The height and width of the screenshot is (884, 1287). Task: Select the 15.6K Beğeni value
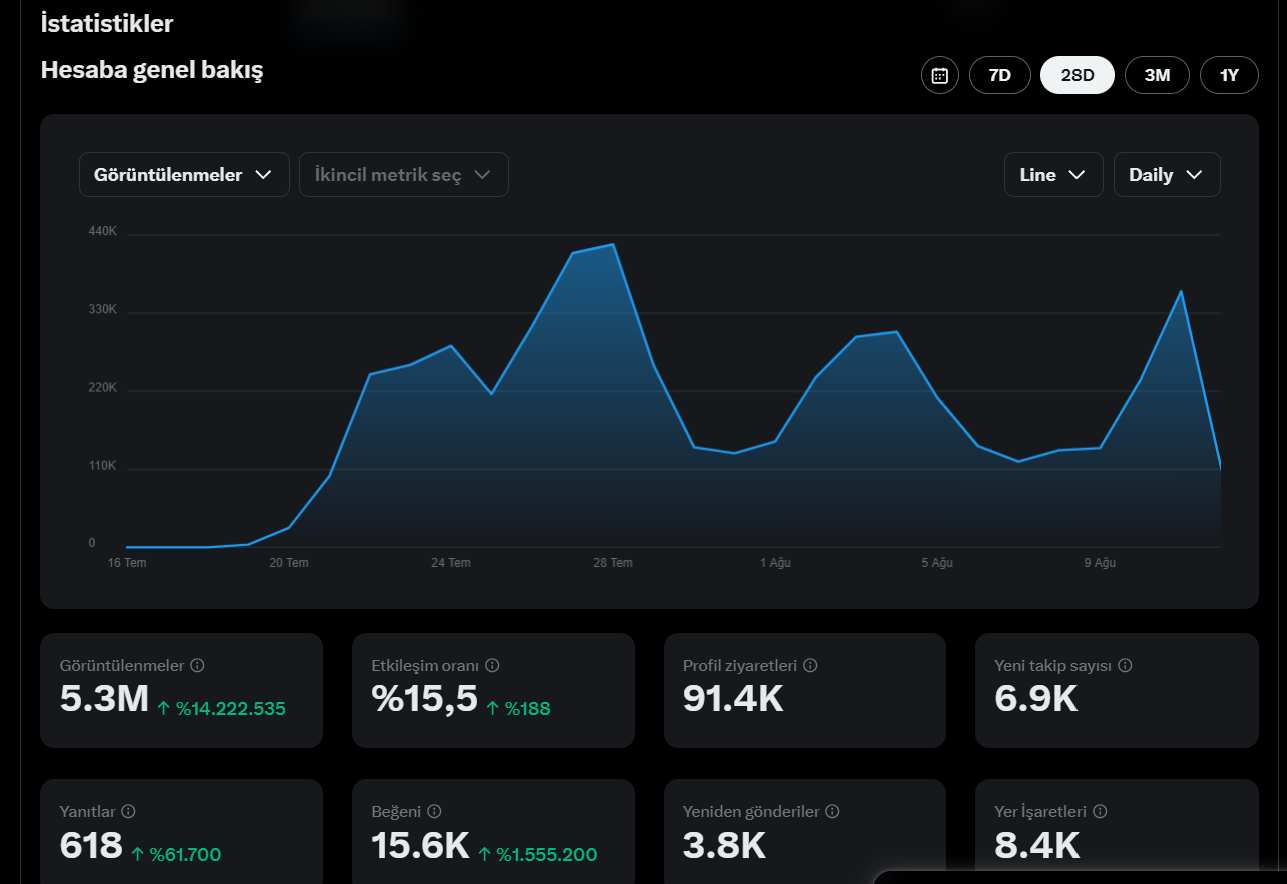(x=420, y=846)
